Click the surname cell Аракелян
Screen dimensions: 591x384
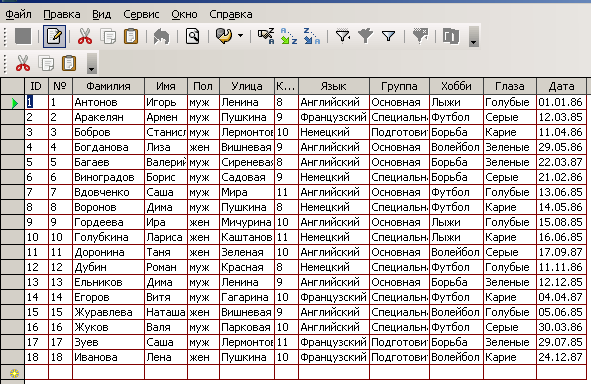[x=108, y=117]
